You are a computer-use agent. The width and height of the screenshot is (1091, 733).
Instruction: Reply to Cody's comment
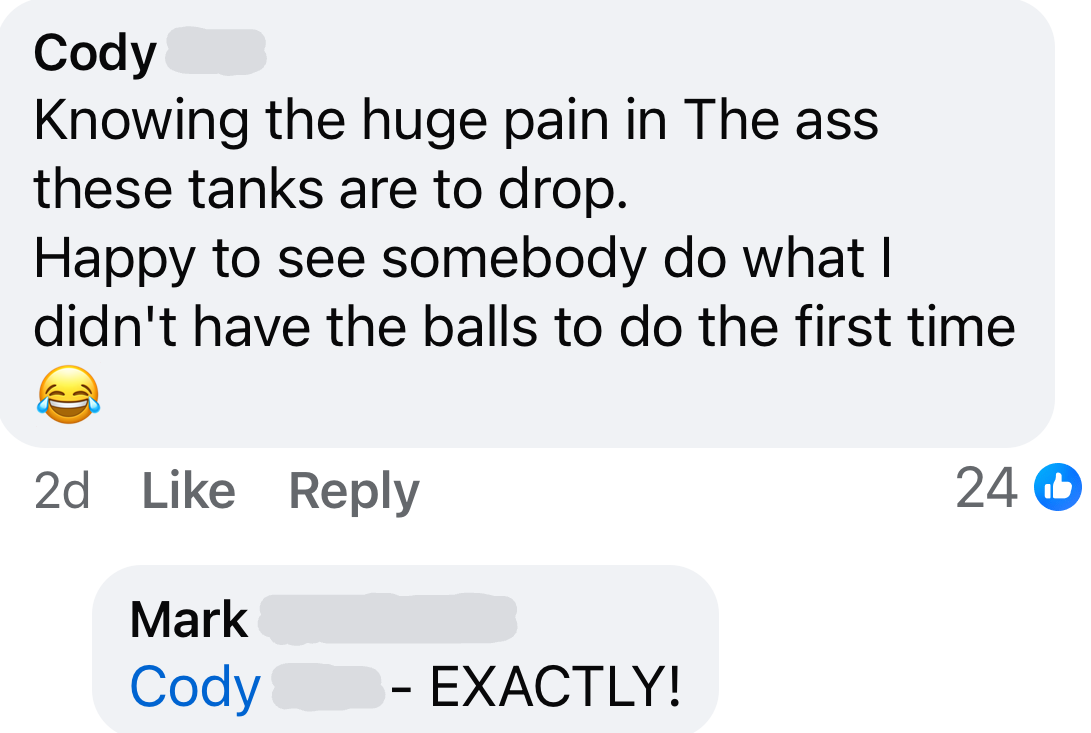point(354,492)
